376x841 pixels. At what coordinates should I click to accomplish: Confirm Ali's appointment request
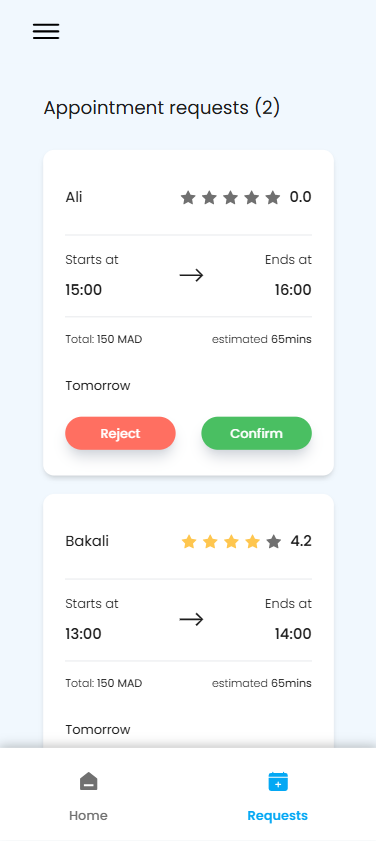256,433
